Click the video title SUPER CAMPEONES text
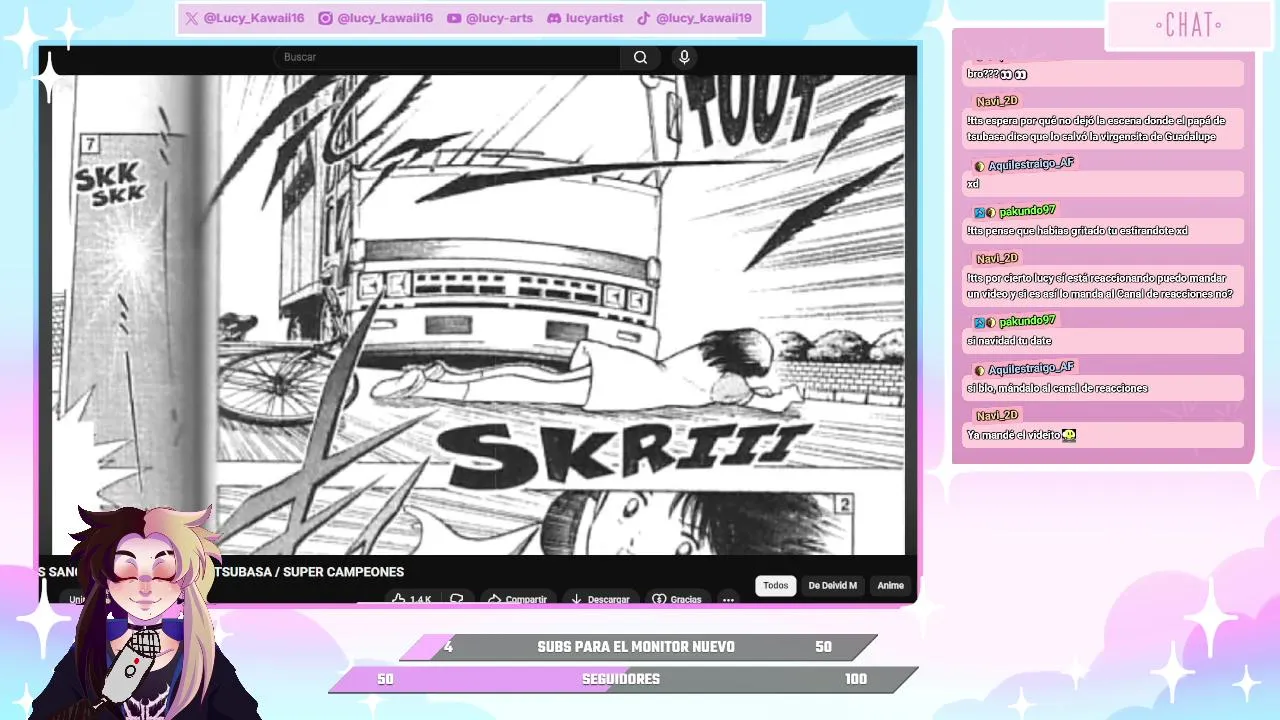1280x720 pixels. 344,572
